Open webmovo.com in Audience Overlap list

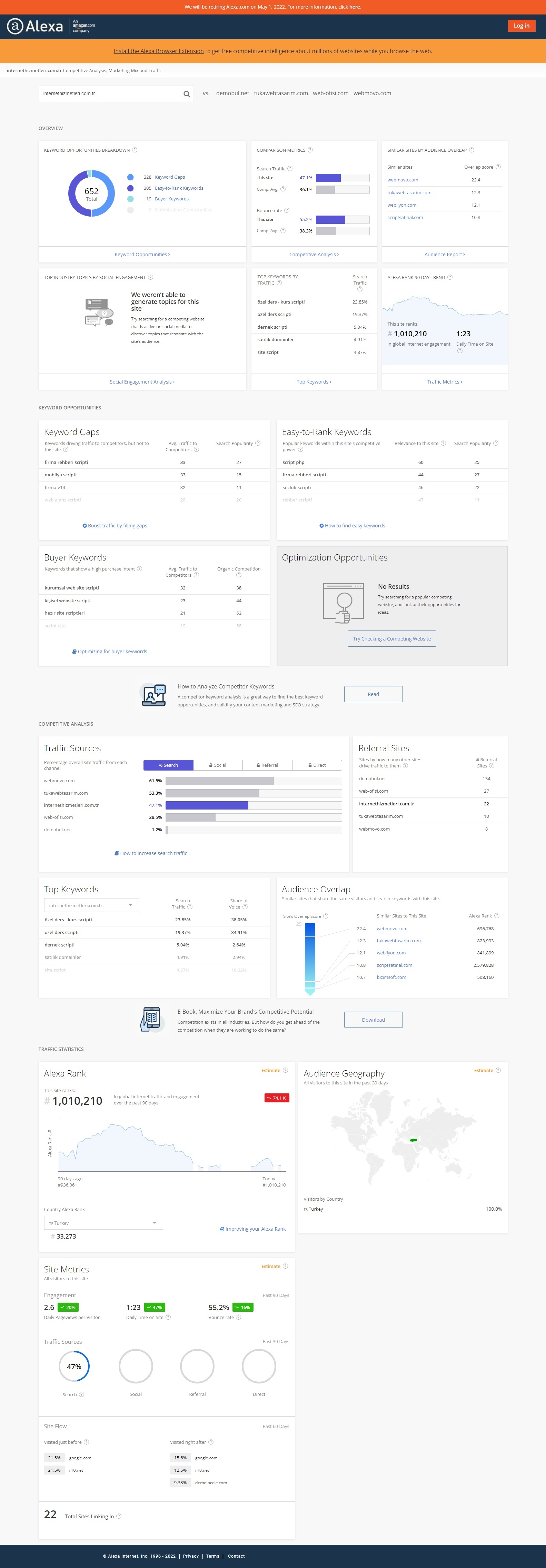click(392, 928)
